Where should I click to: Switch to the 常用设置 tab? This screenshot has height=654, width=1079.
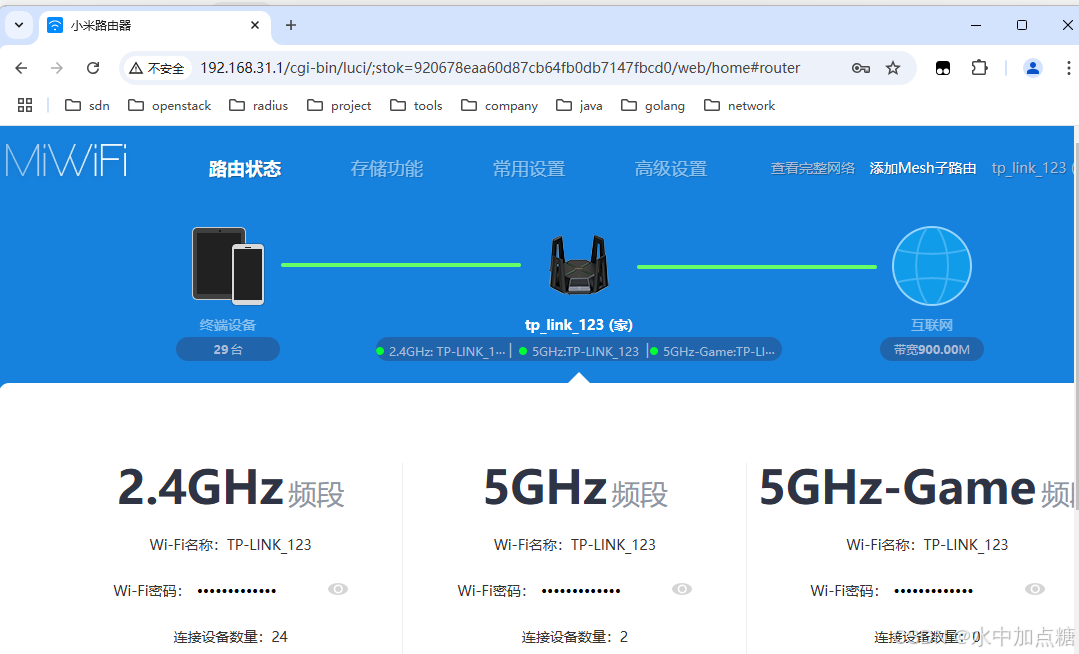point(528,169)
